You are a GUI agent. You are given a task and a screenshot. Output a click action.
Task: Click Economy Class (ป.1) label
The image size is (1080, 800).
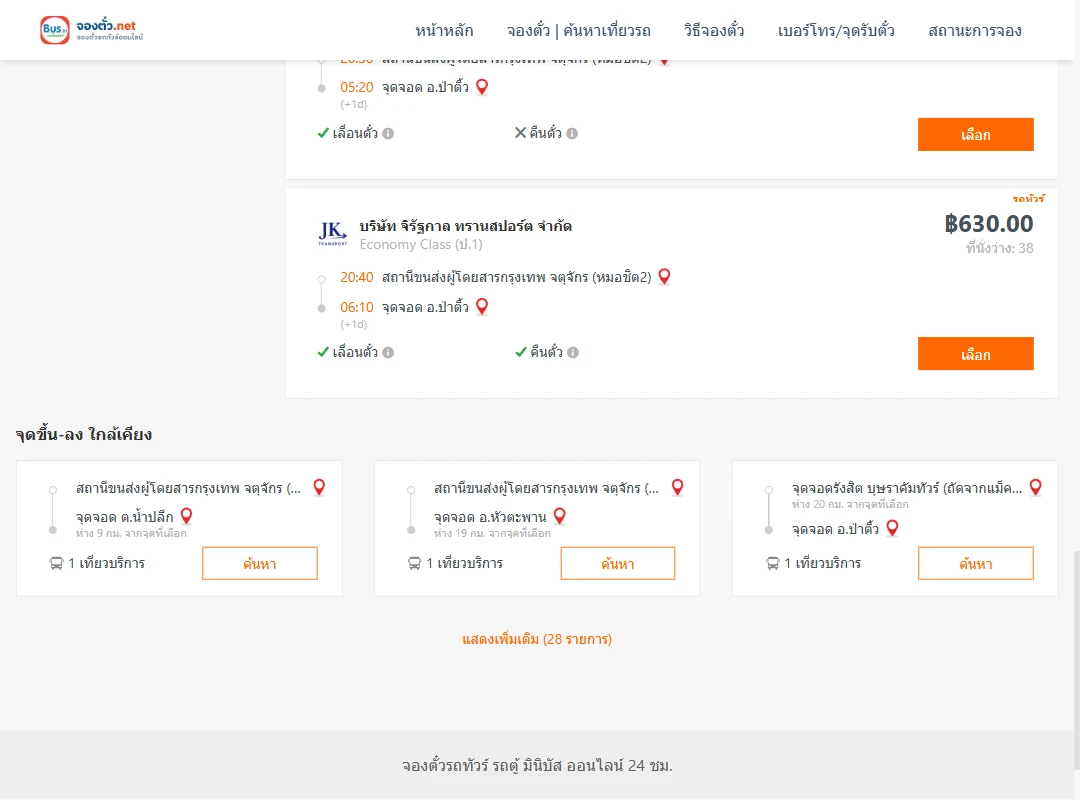click(421, 245)
